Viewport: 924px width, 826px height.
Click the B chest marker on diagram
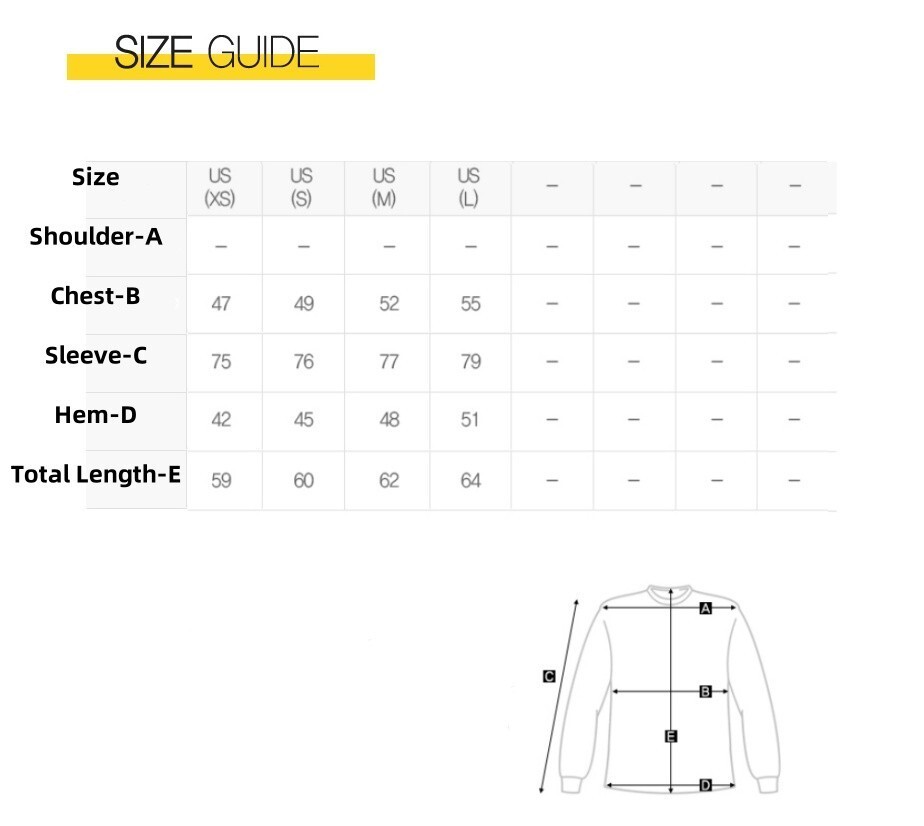705,691
